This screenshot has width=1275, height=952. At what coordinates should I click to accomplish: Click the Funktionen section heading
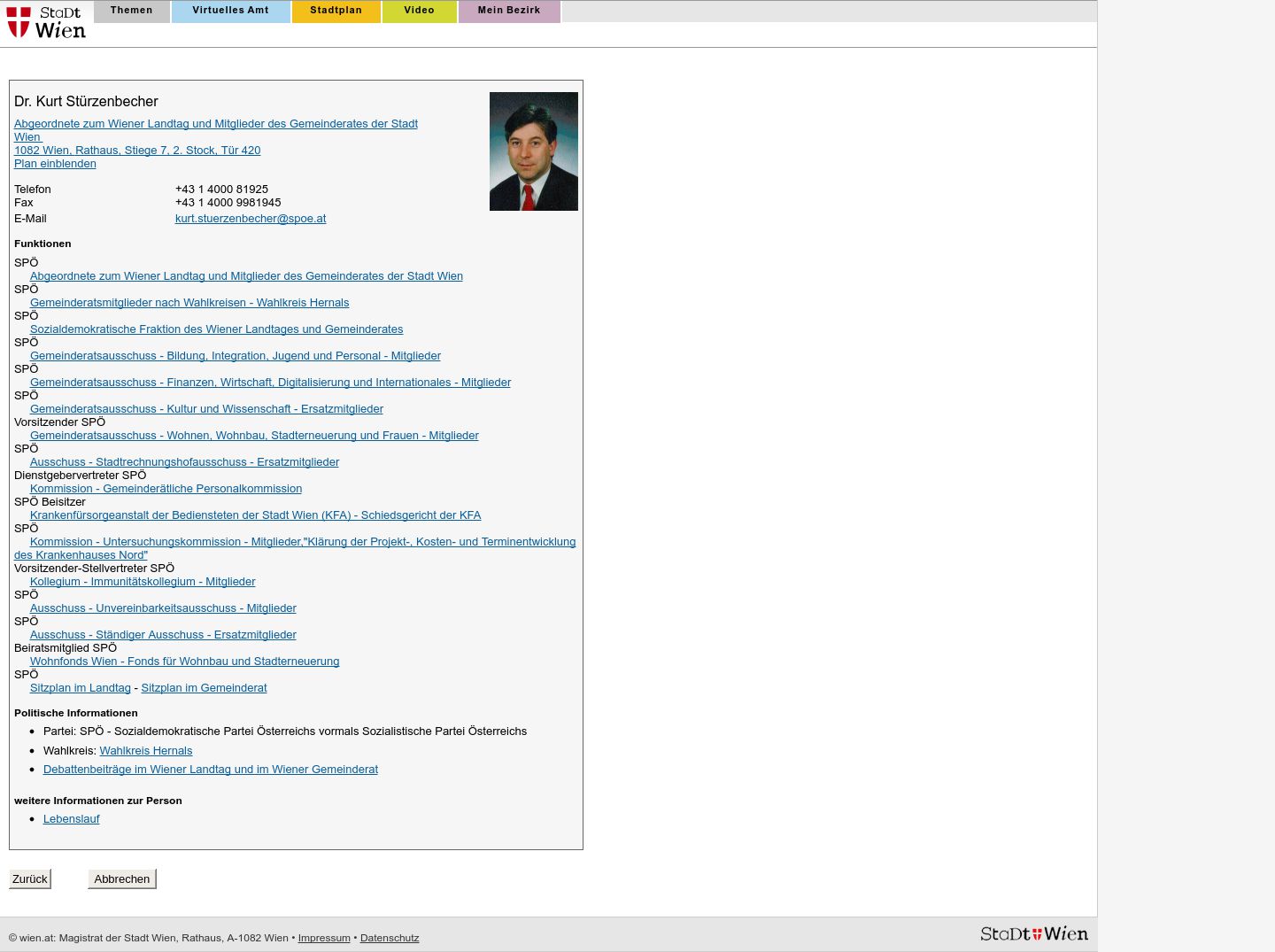[x=42, y=244]
